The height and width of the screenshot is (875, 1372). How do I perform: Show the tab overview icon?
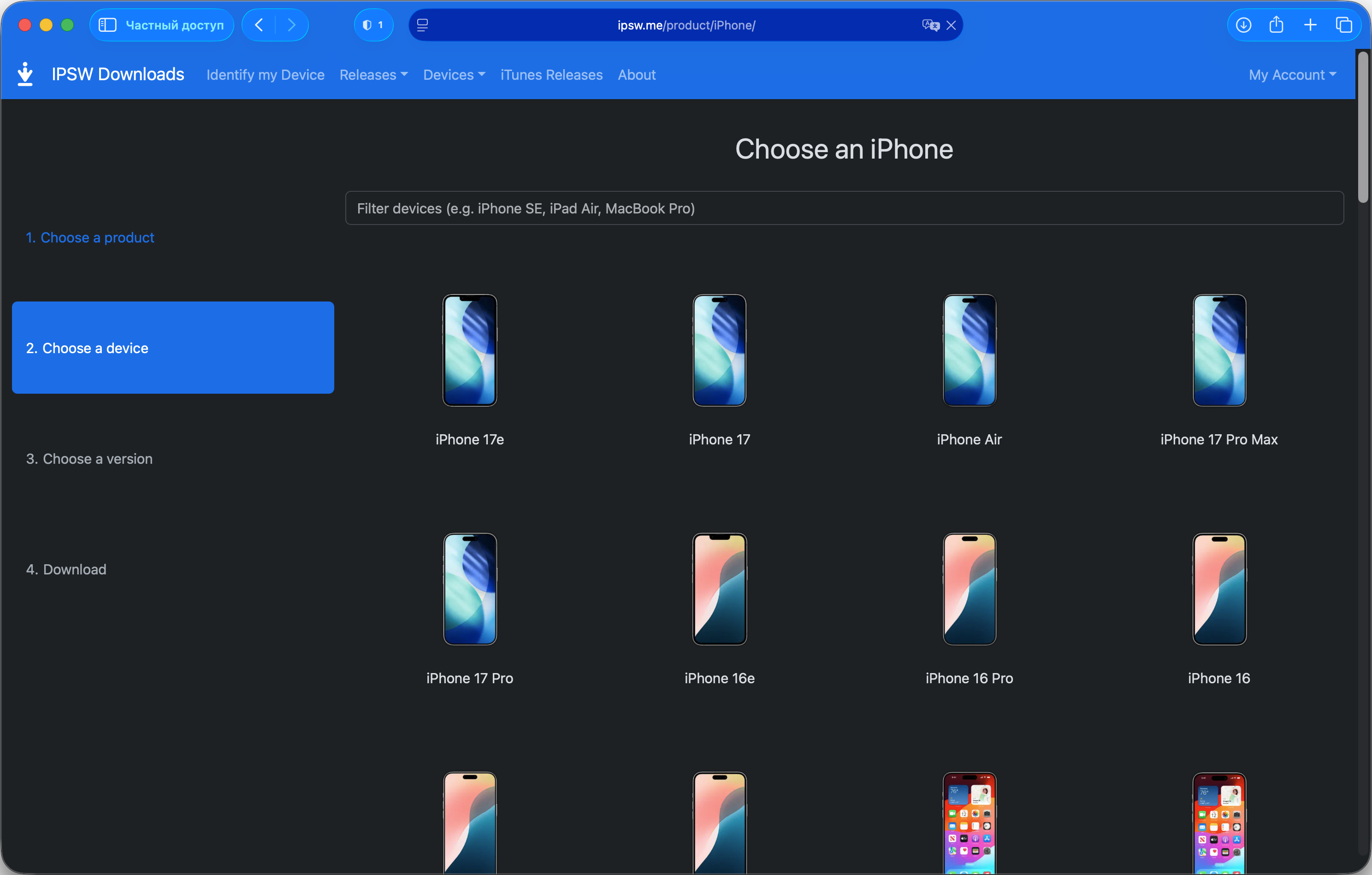point(1343,25)
